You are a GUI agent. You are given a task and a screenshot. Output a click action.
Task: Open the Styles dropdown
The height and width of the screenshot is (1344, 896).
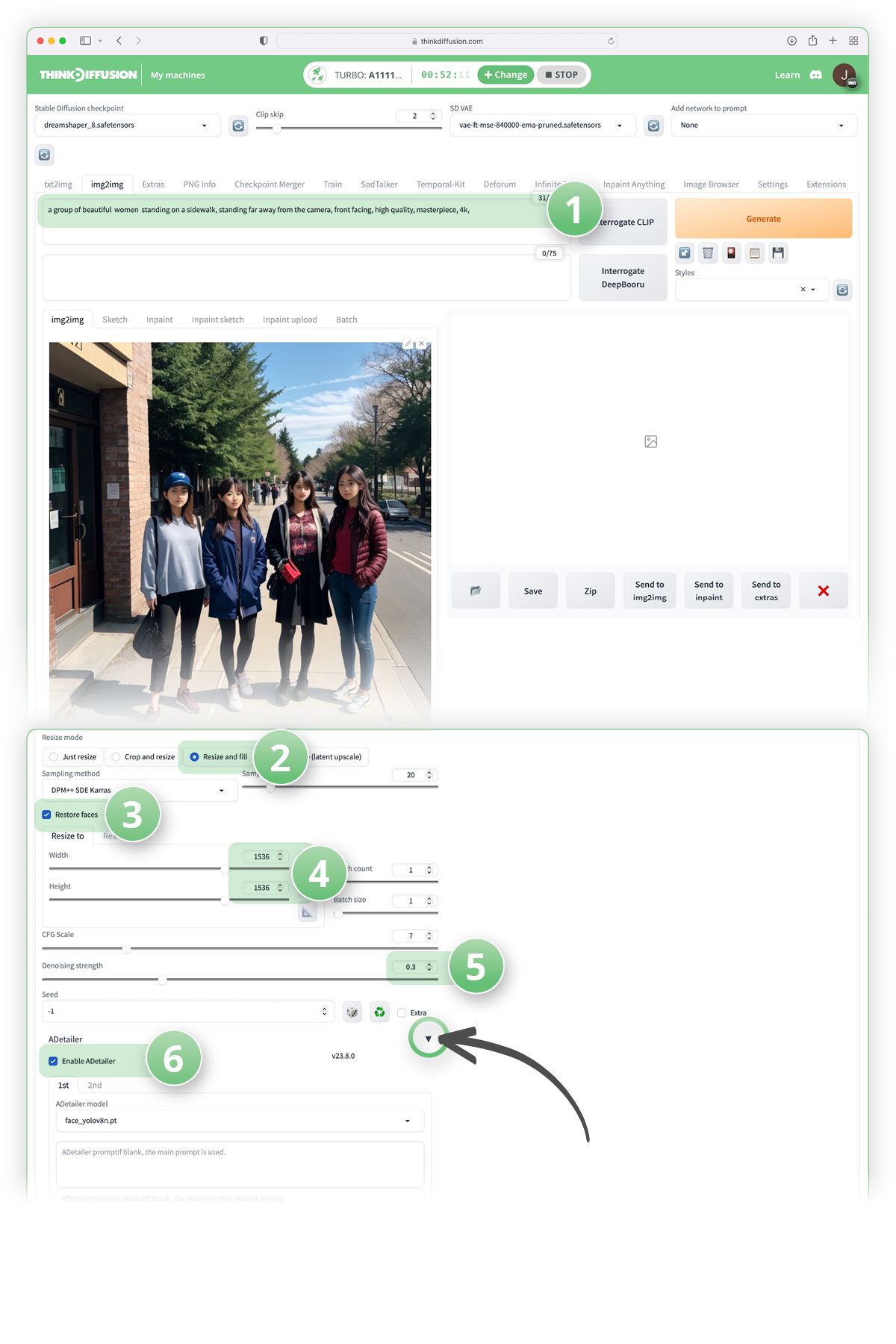[x=752, y=290]
